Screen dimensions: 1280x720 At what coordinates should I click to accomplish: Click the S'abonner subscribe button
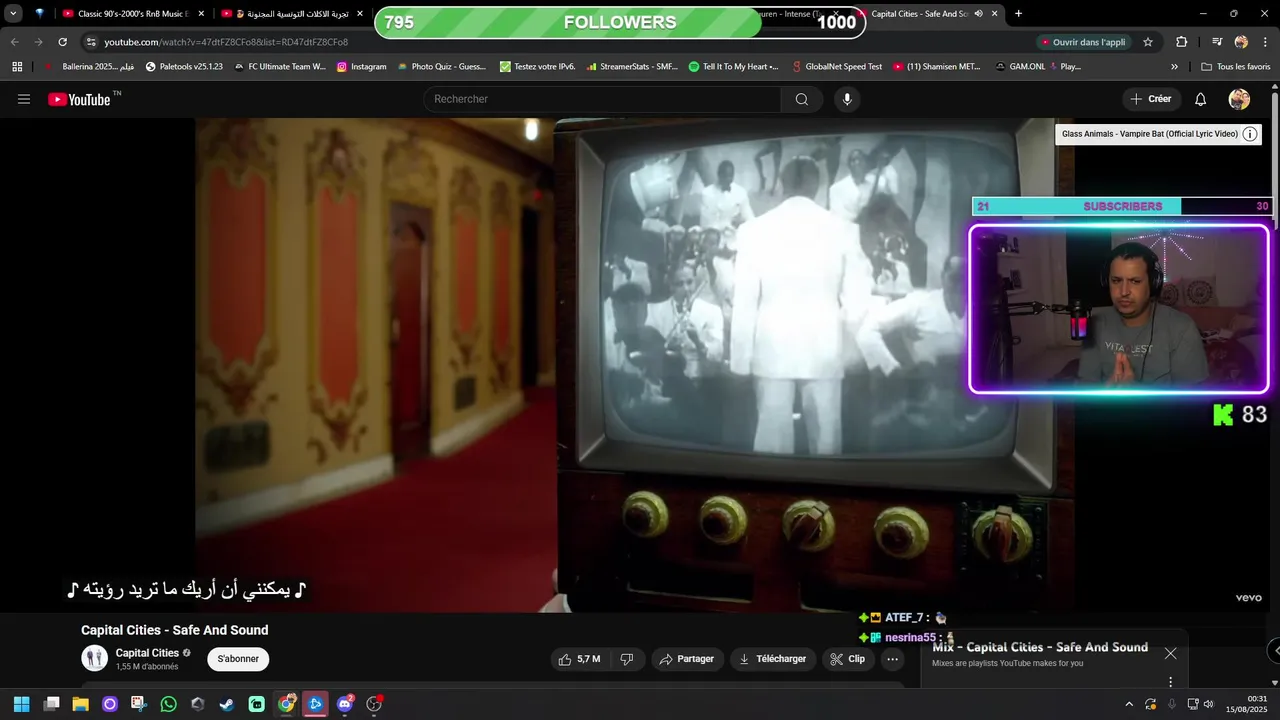(238, 659)
